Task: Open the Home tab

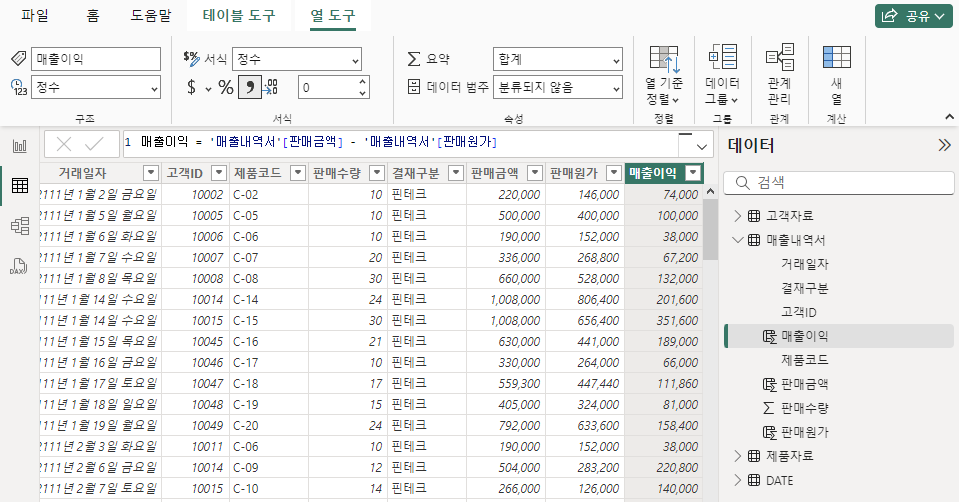Action: coord(92,16)
